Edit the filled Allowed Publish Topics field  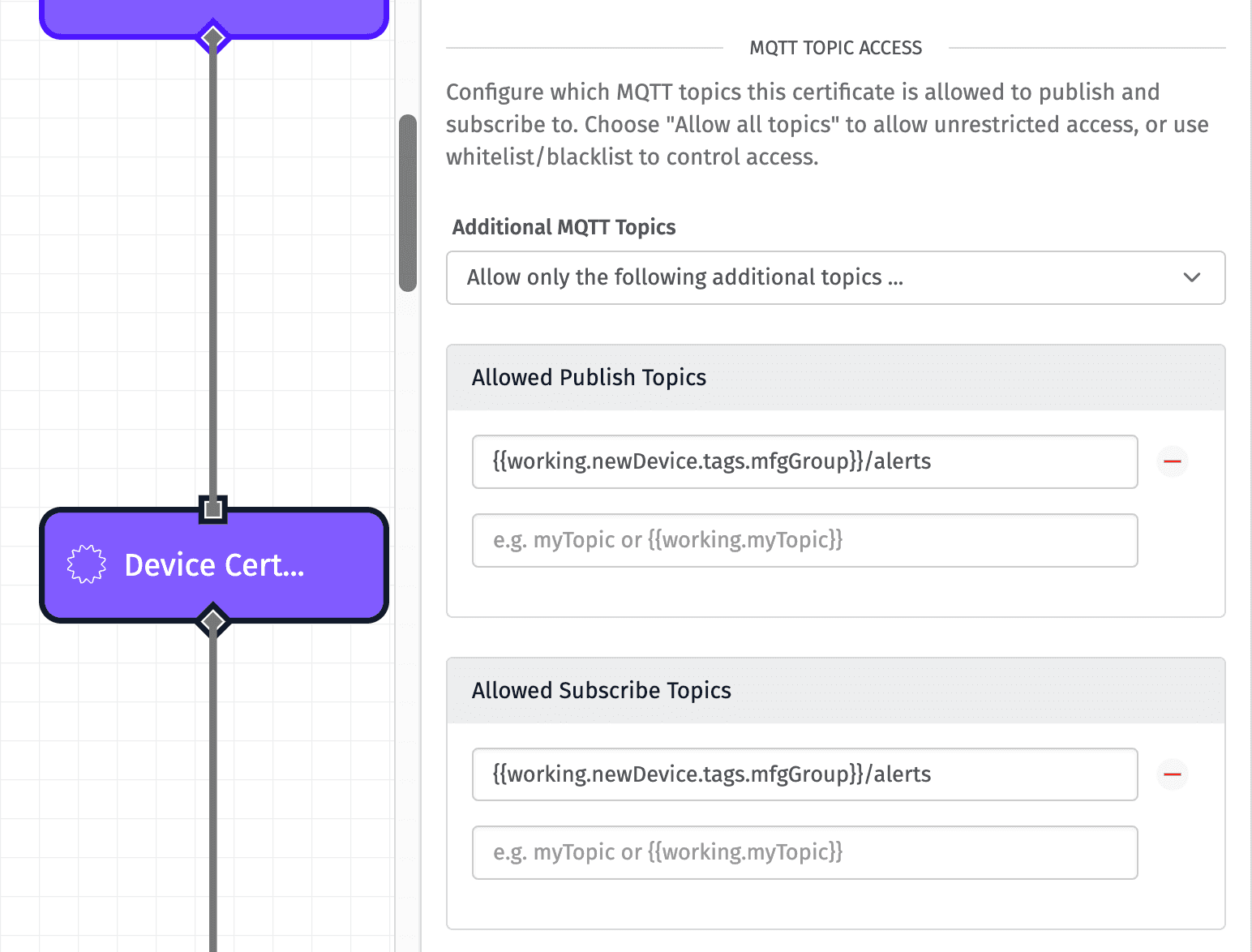(x=804, y=461)
